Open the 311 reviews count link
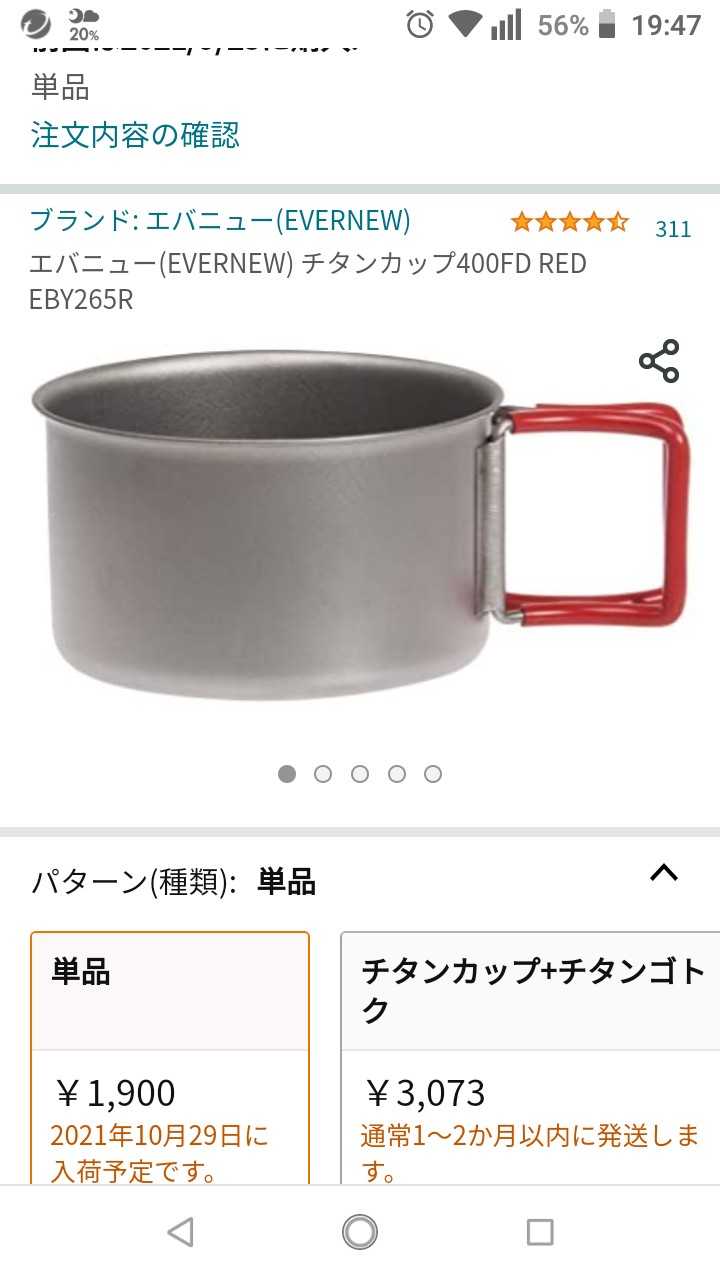 pos(673,229)
